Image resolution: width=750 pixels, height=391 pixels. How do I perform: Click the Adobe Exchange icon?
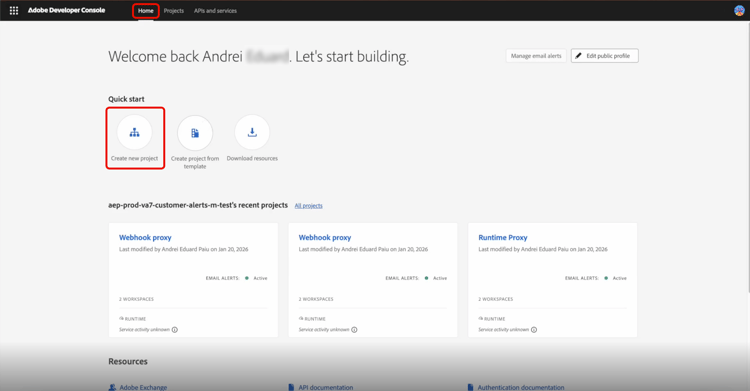[x=112, y=387]
